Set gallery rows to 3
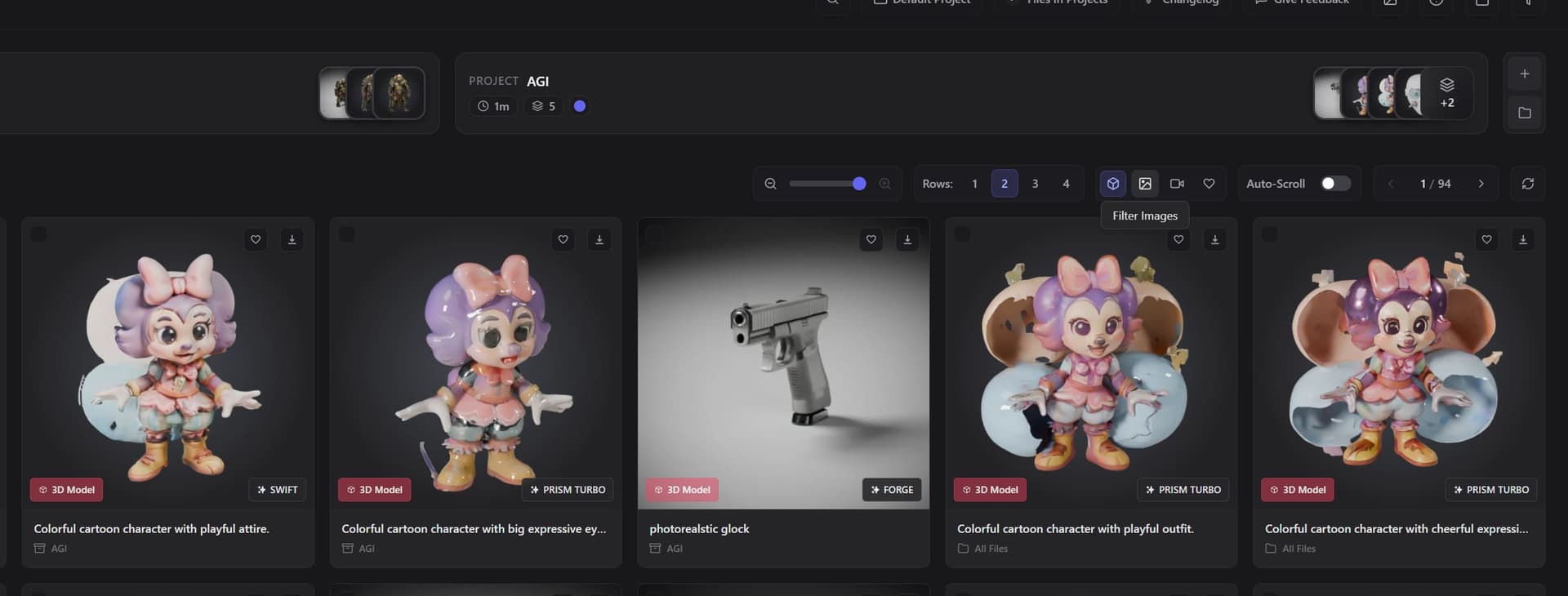The image size is (1568, 596). pos(1035,184)
